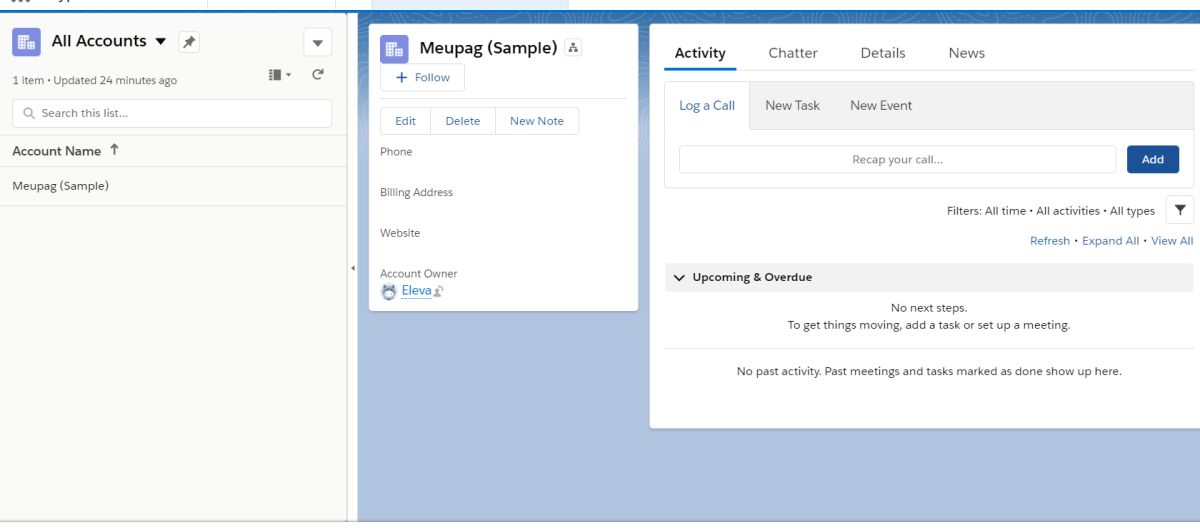This screenshot has height=532, width=1200.
Task: Click the Expand All link
Action: [x=1110, y=241]
